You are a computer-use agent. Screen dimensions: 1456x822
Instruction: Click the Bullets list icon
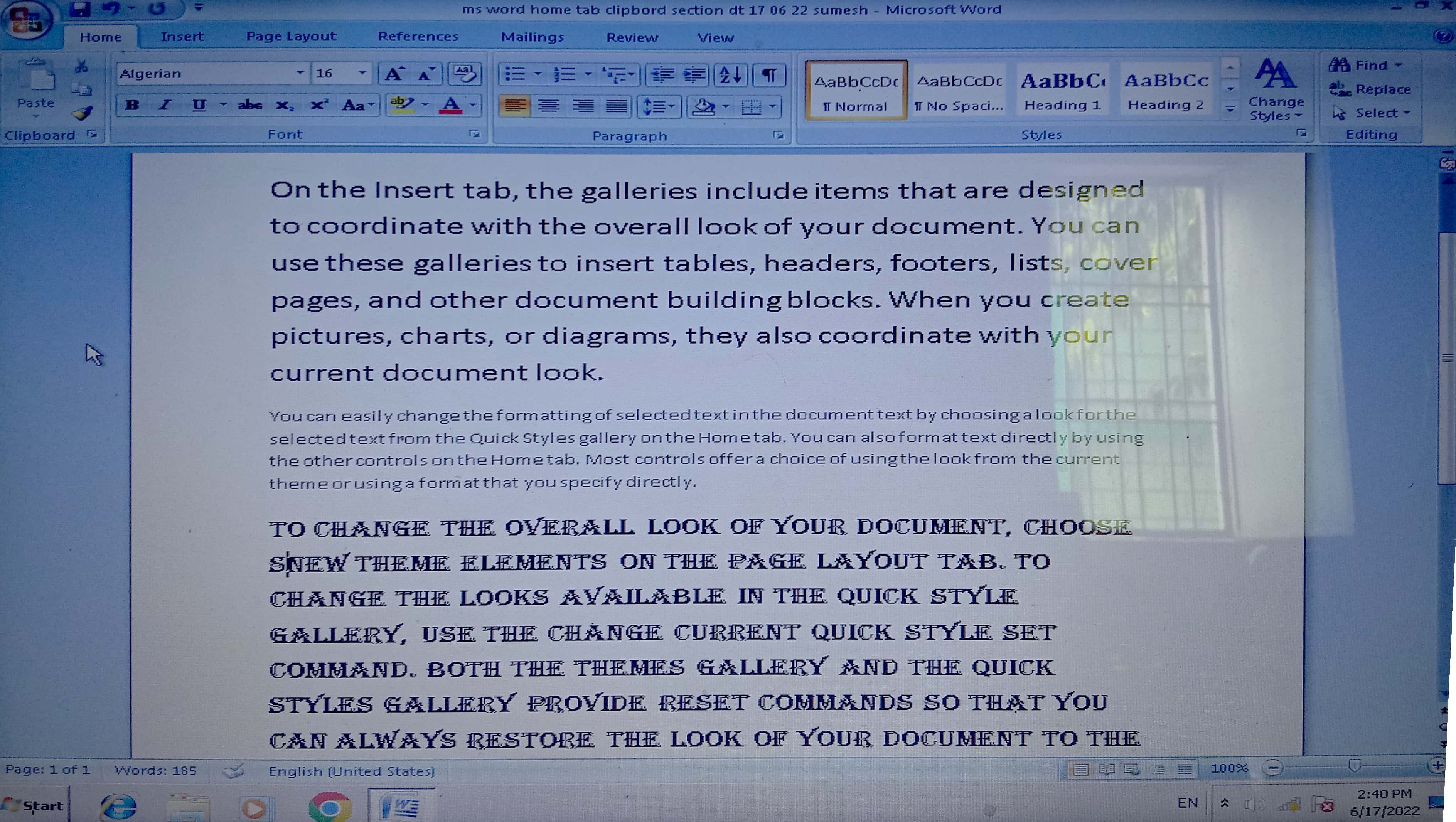[x=515, y=74]
